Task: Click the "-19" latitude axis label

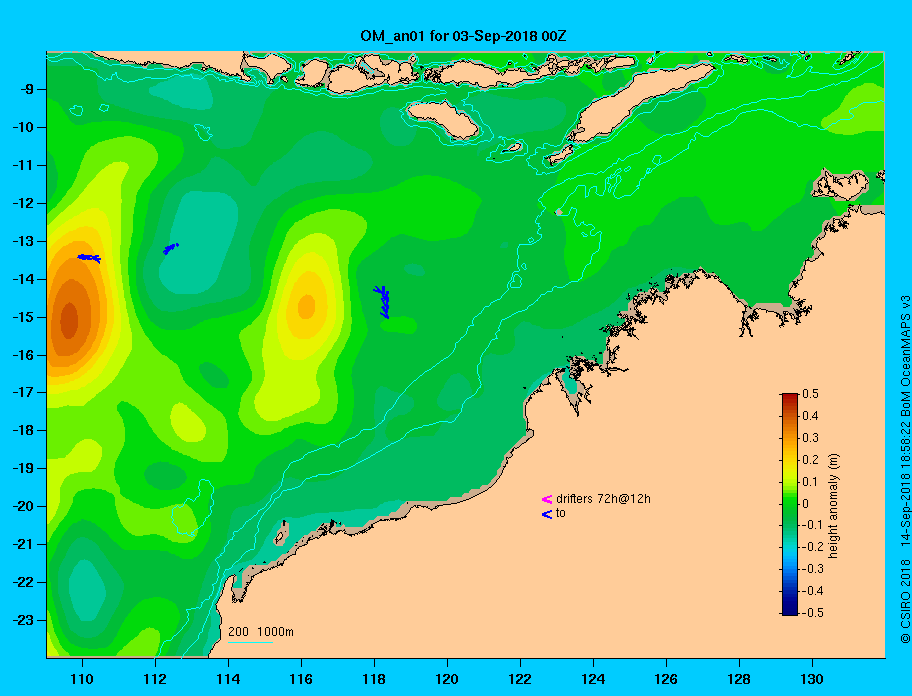Action: [x=25, y=468]
